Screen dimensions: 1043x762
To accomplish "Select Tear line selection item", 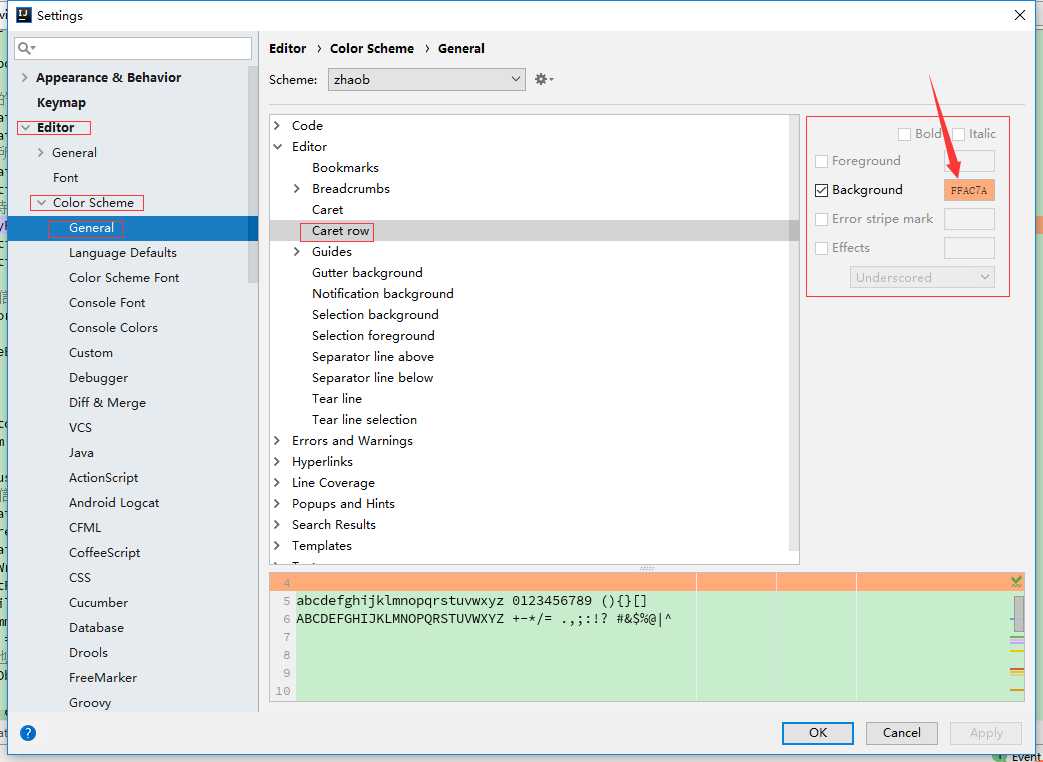I will (x=365, y=420).
